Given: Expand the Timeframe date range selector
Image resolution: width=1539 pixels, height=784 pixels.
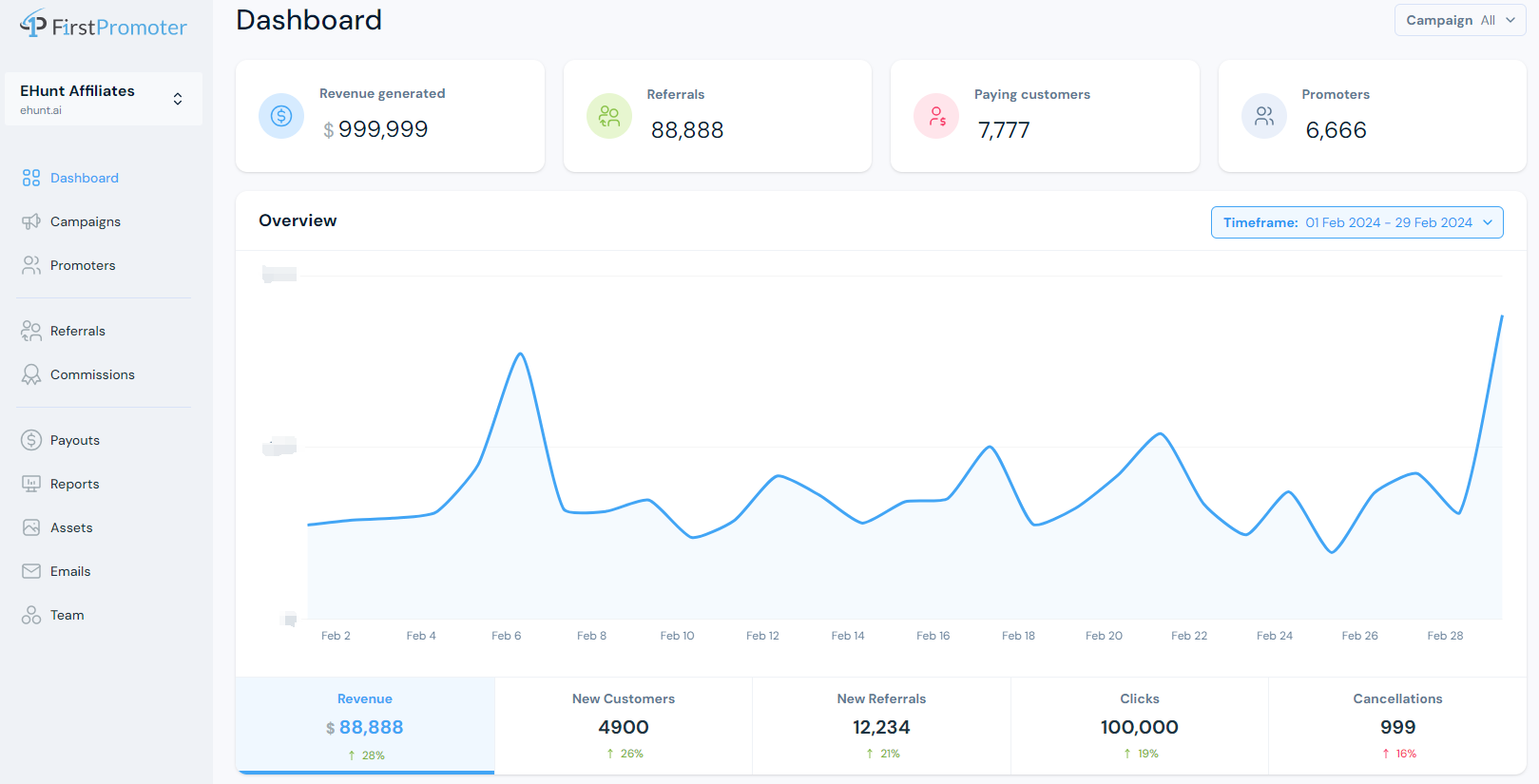Looking at the screenshot, I should point(1356,222).
